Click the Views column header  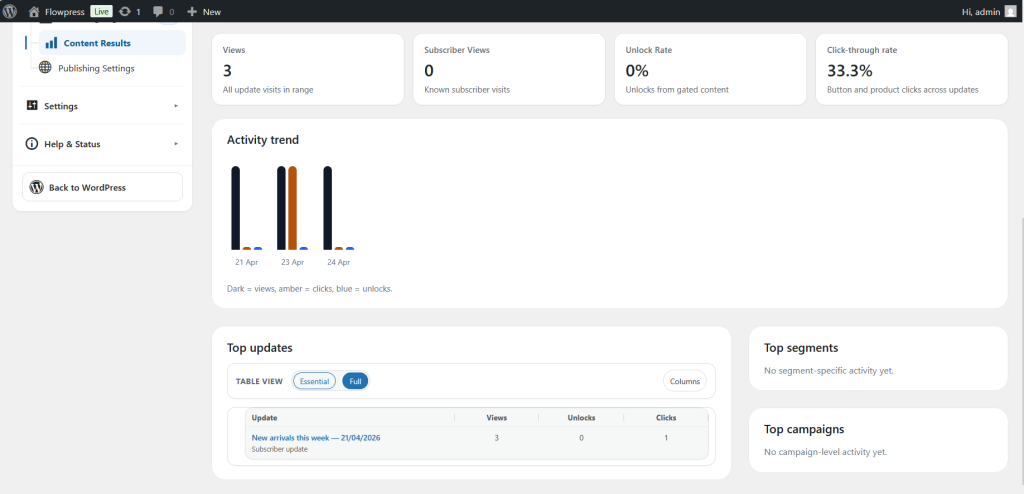pyautogui.click(x=496, y=418)
